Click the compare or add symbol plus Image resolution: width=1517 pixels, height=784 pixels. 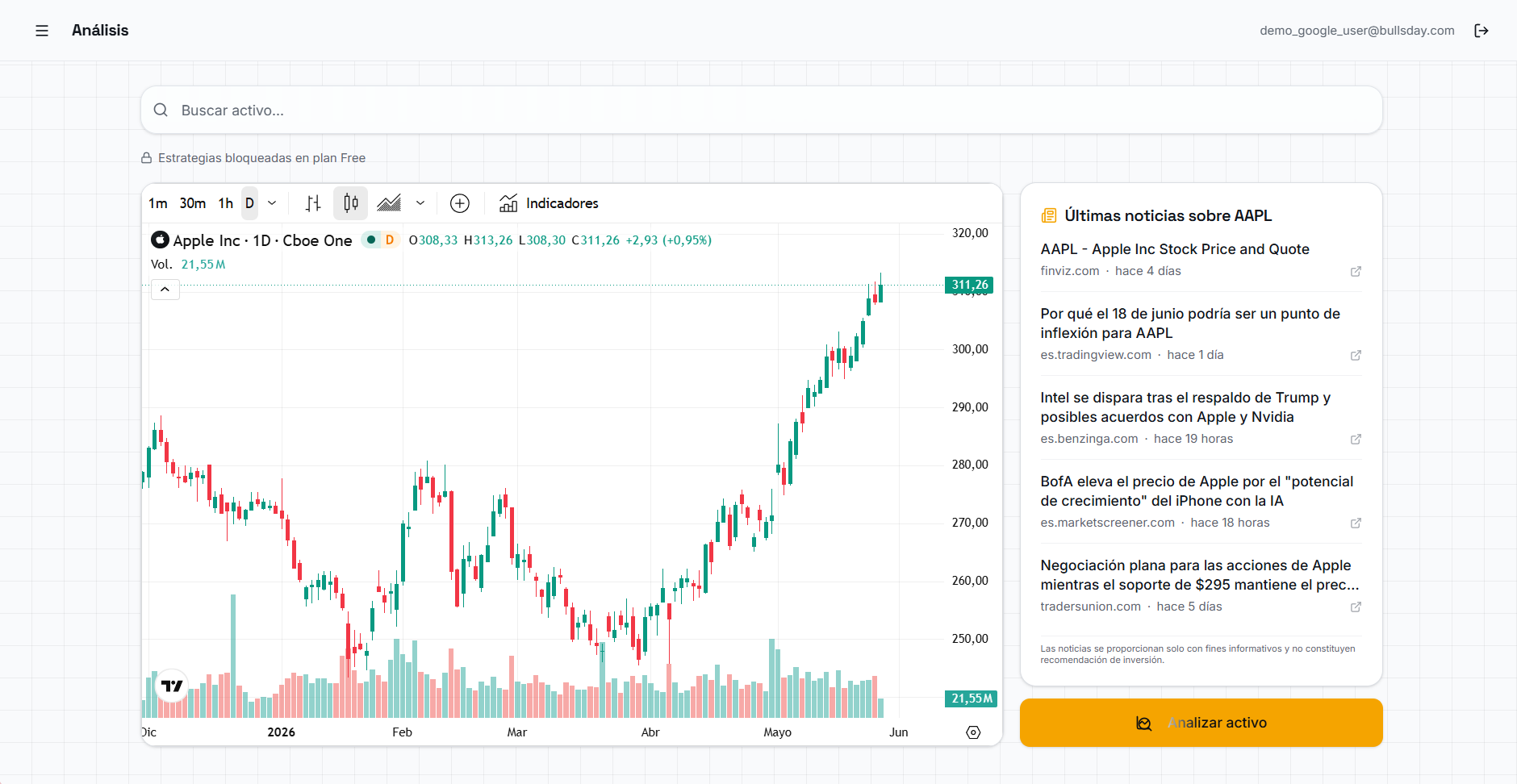click(x=460, y=203)
